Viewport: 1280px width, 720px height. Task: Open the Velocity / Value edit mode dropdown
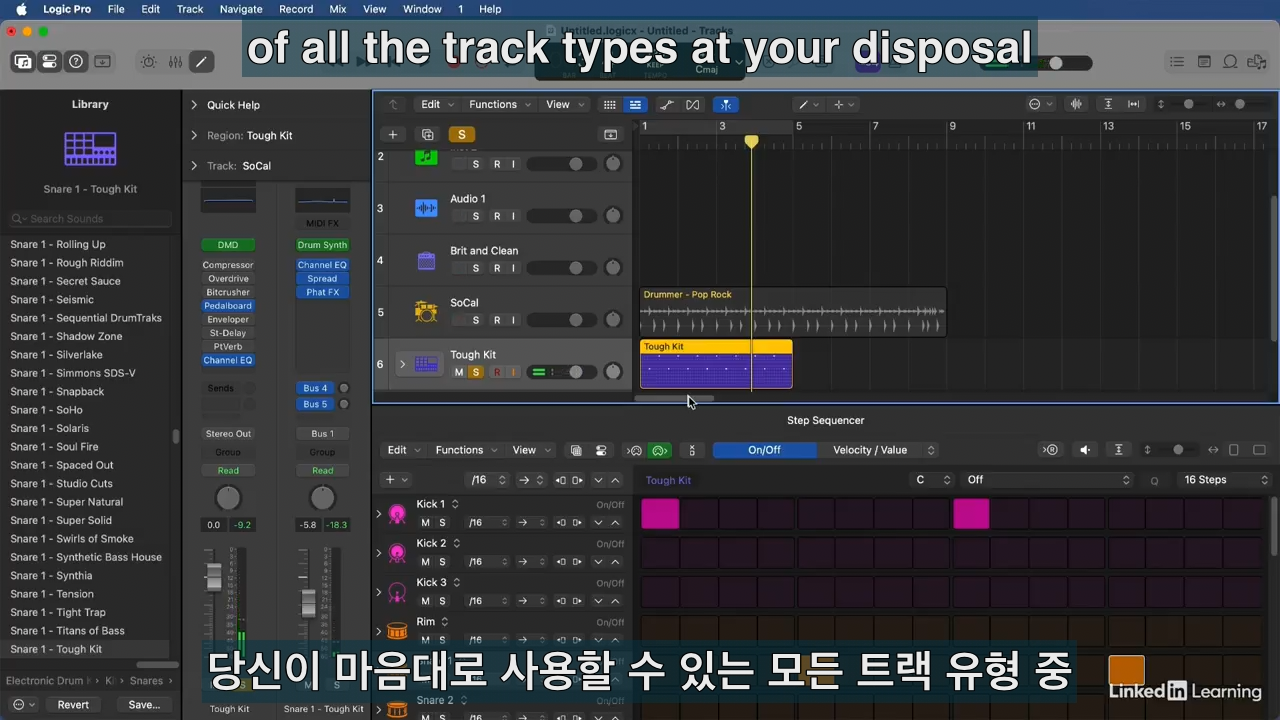pyautogui.click(x=883, y=450)
